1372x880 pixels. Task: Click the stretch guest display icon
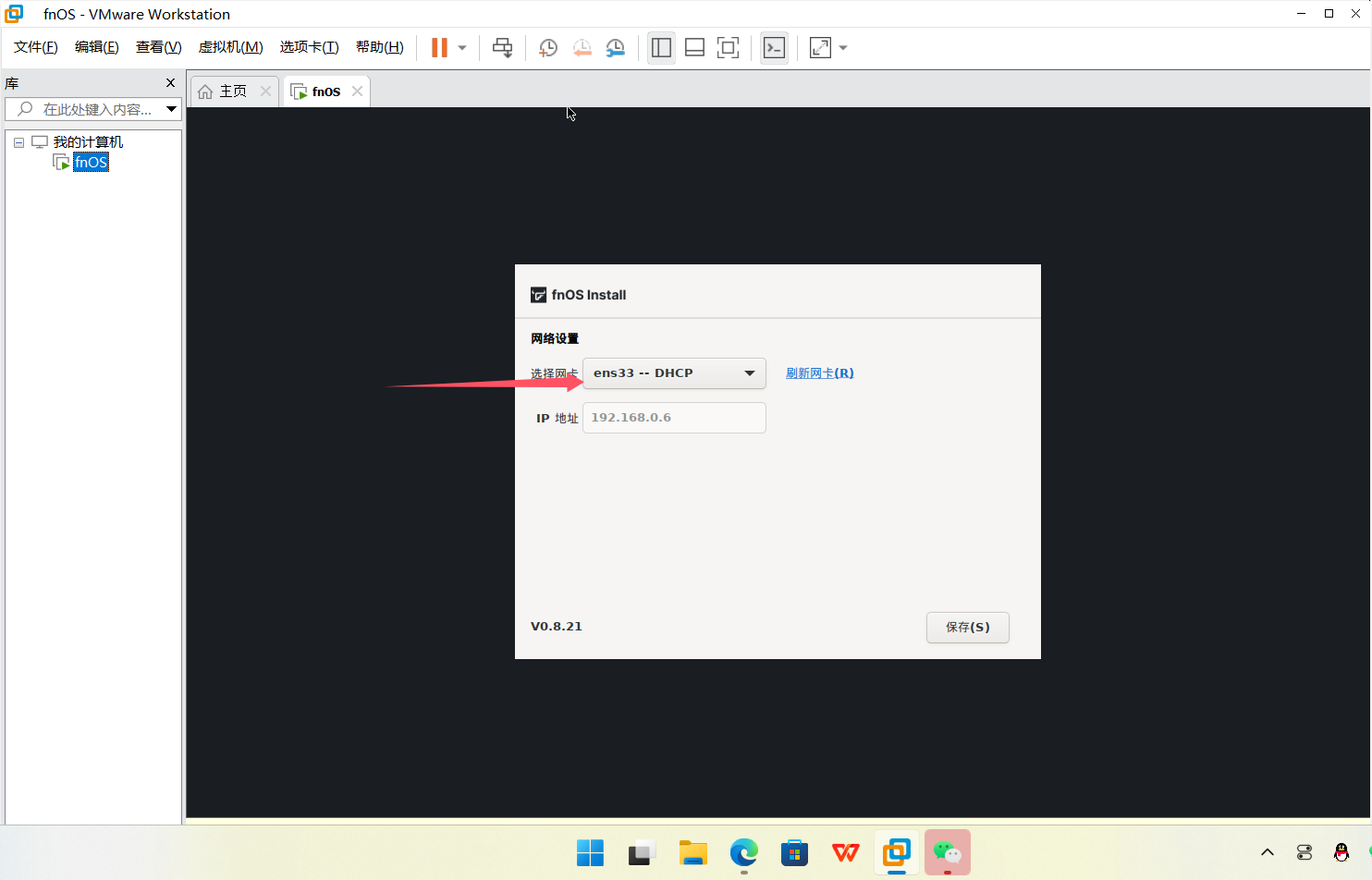(820, 48)
